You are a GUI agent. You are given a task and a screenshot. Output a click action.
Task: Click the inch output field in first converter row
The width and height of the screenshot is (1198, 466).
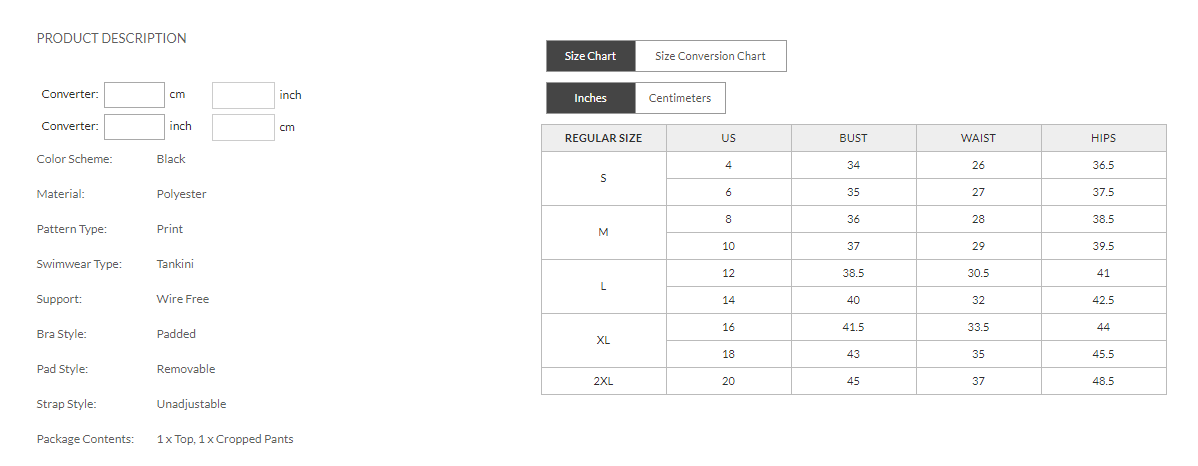click(x=243, y=95)
